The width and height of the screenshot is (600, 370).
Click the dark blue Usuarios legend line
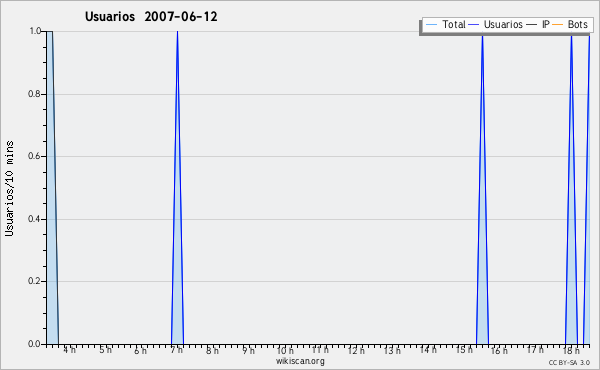point(474,25)
